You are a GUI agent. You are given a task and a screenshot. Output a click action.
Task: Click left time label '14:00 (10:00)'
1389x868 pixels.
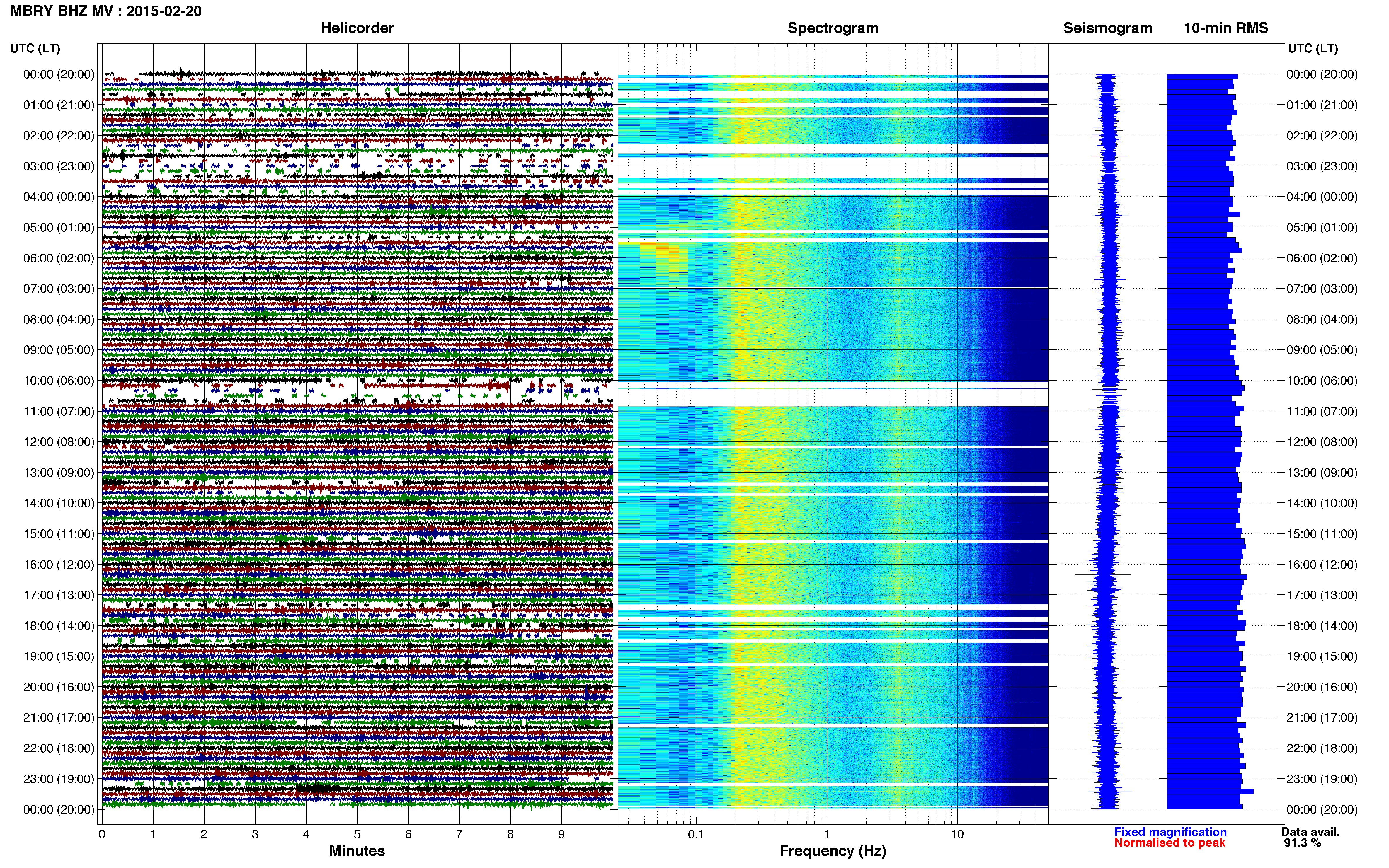pyautogui.click(x=59, y=504)
